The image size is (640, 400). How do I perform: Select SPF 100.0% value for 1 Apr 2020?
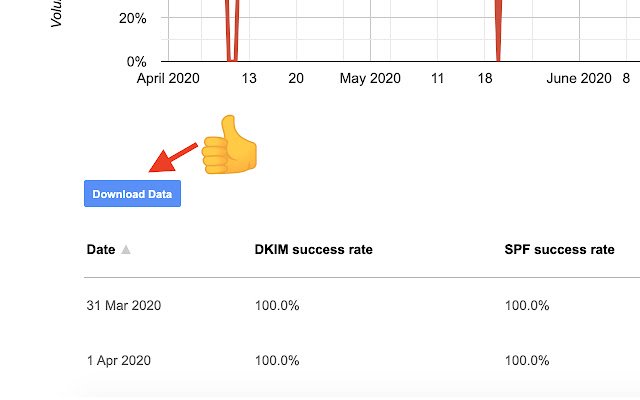pyautogui.click(x=526, y=360)
